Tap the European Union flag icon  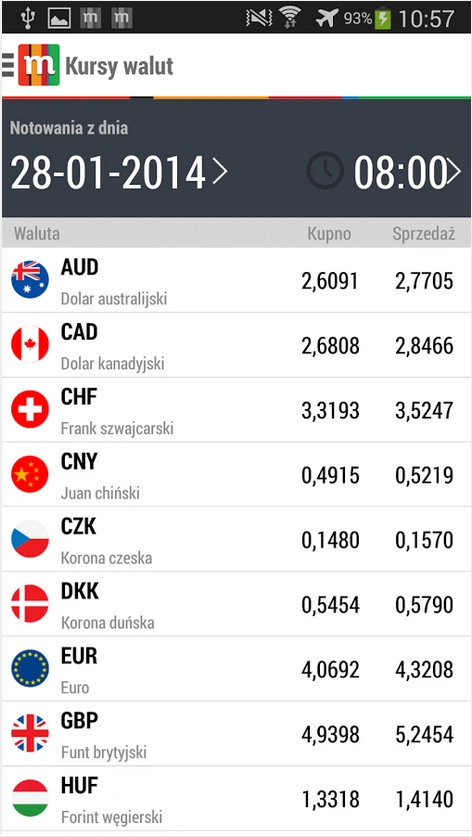tap(30, 668)
